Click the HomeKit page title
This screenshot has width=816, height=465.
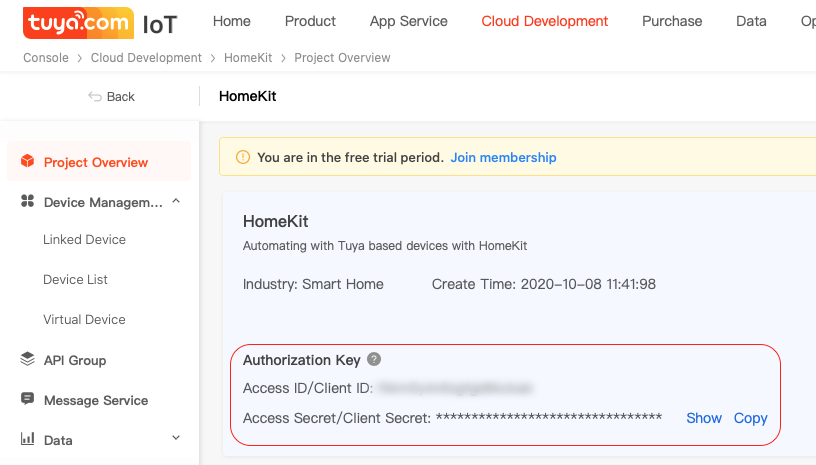248,96
